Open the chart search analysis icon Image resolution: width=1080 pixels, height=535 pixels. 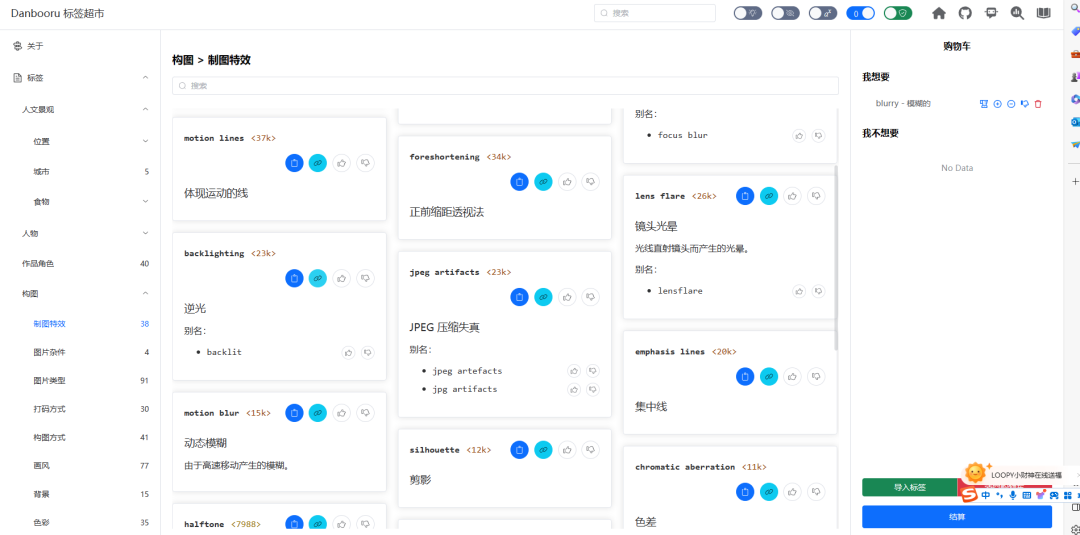click(1017, 13)
